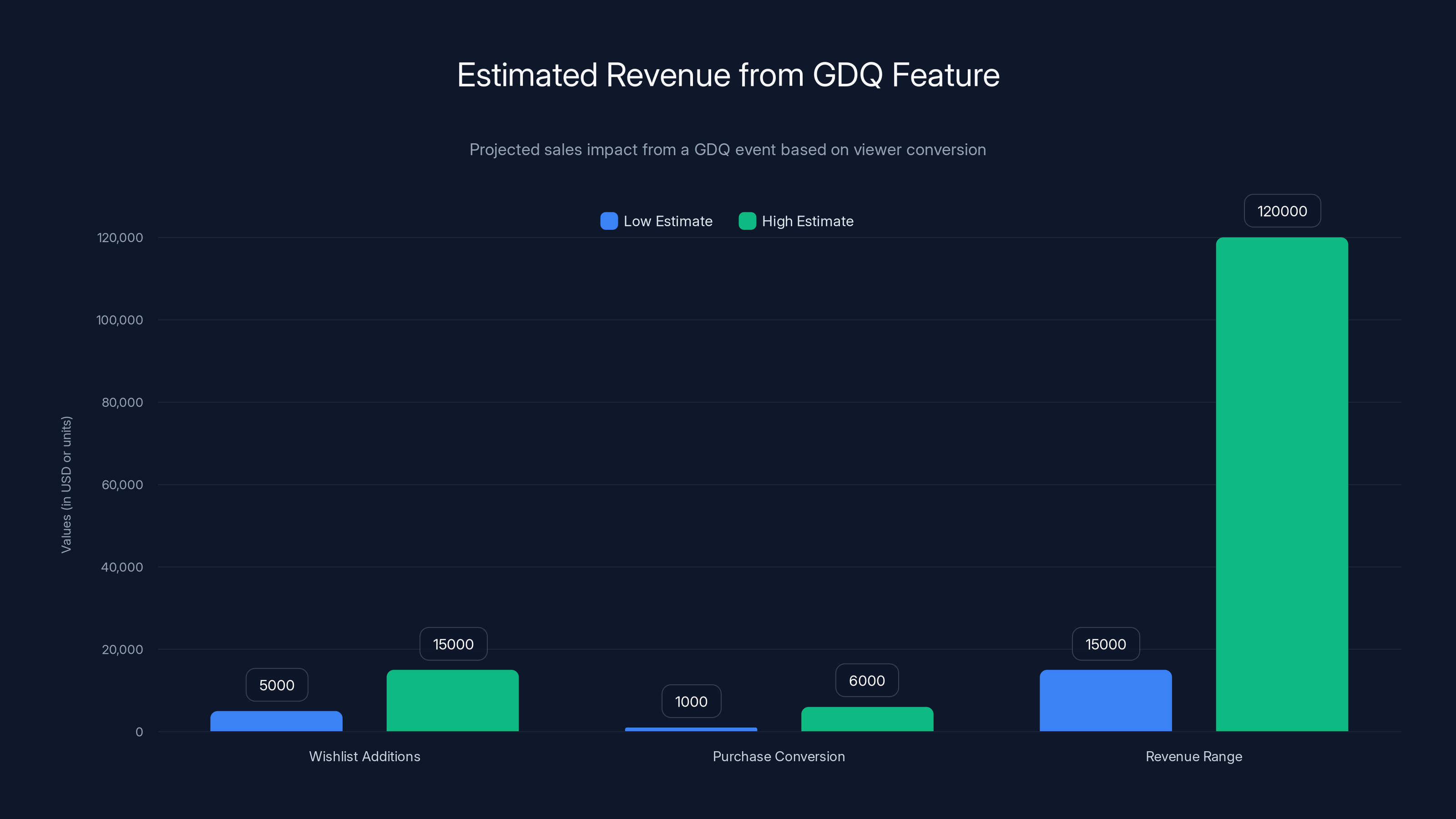This screenshot has height=819, width=1456.
Task: Open the Wishlist Additions category label
Action: click(x=364, y=756)
